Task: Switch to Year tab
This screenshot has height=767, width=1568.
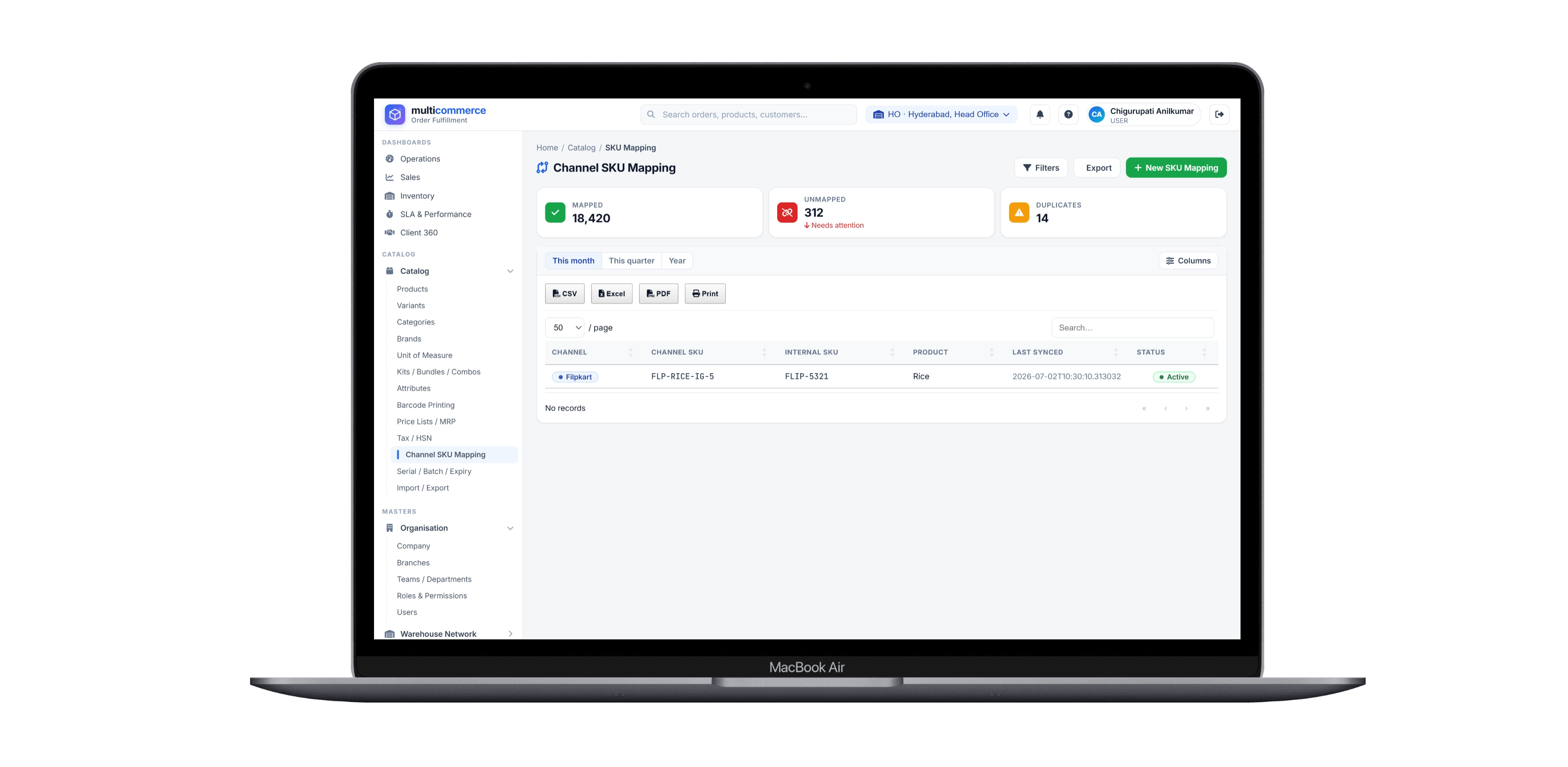Action: 677,260
